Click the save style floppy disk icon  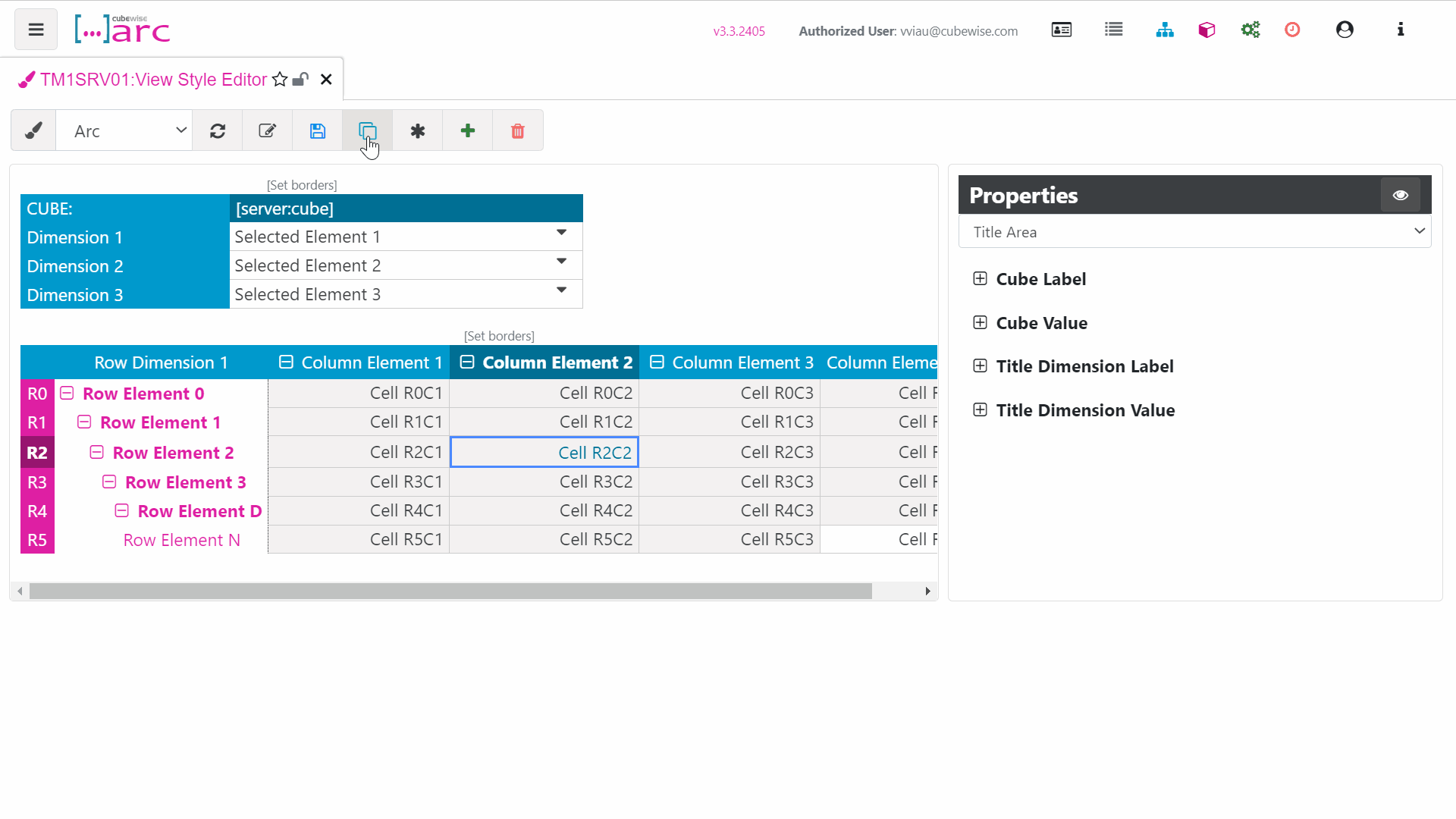[317, 131]
